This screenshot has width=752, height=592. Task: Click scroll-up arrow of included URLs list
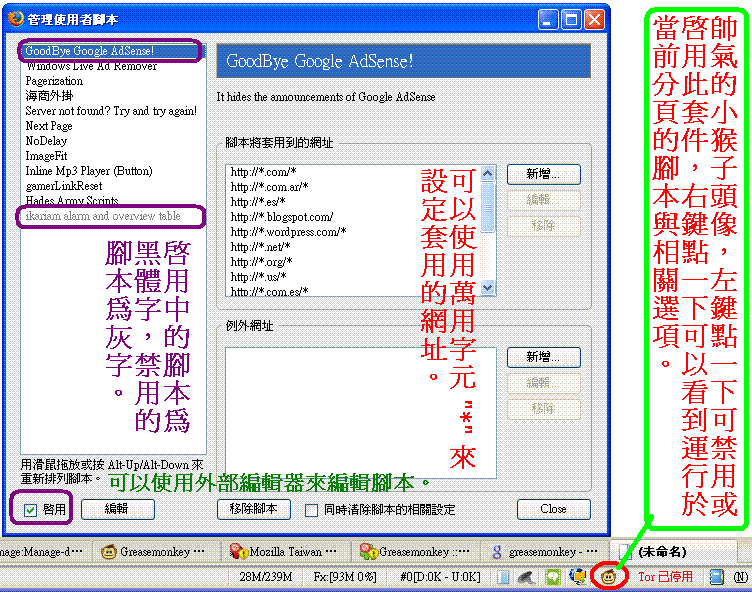click(487, 173)
